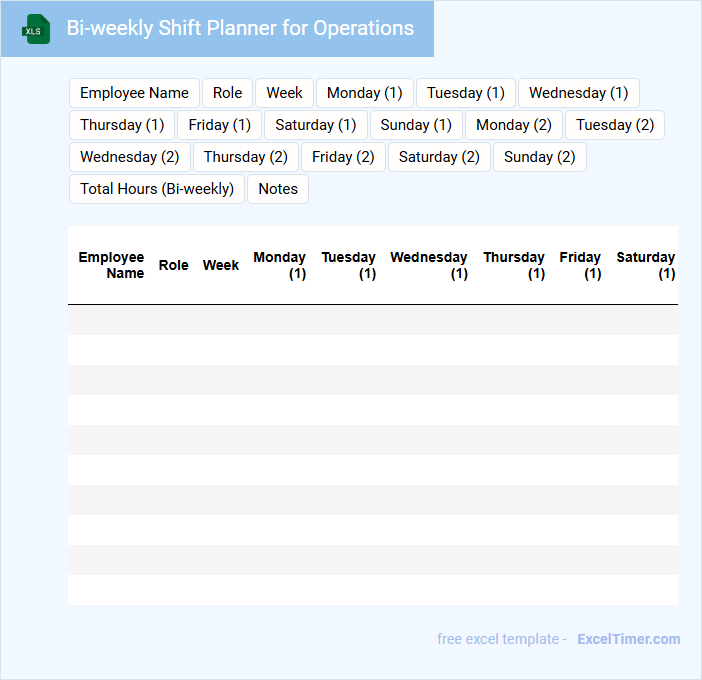Choose the Wednesday (1) tag

(578, 93)
